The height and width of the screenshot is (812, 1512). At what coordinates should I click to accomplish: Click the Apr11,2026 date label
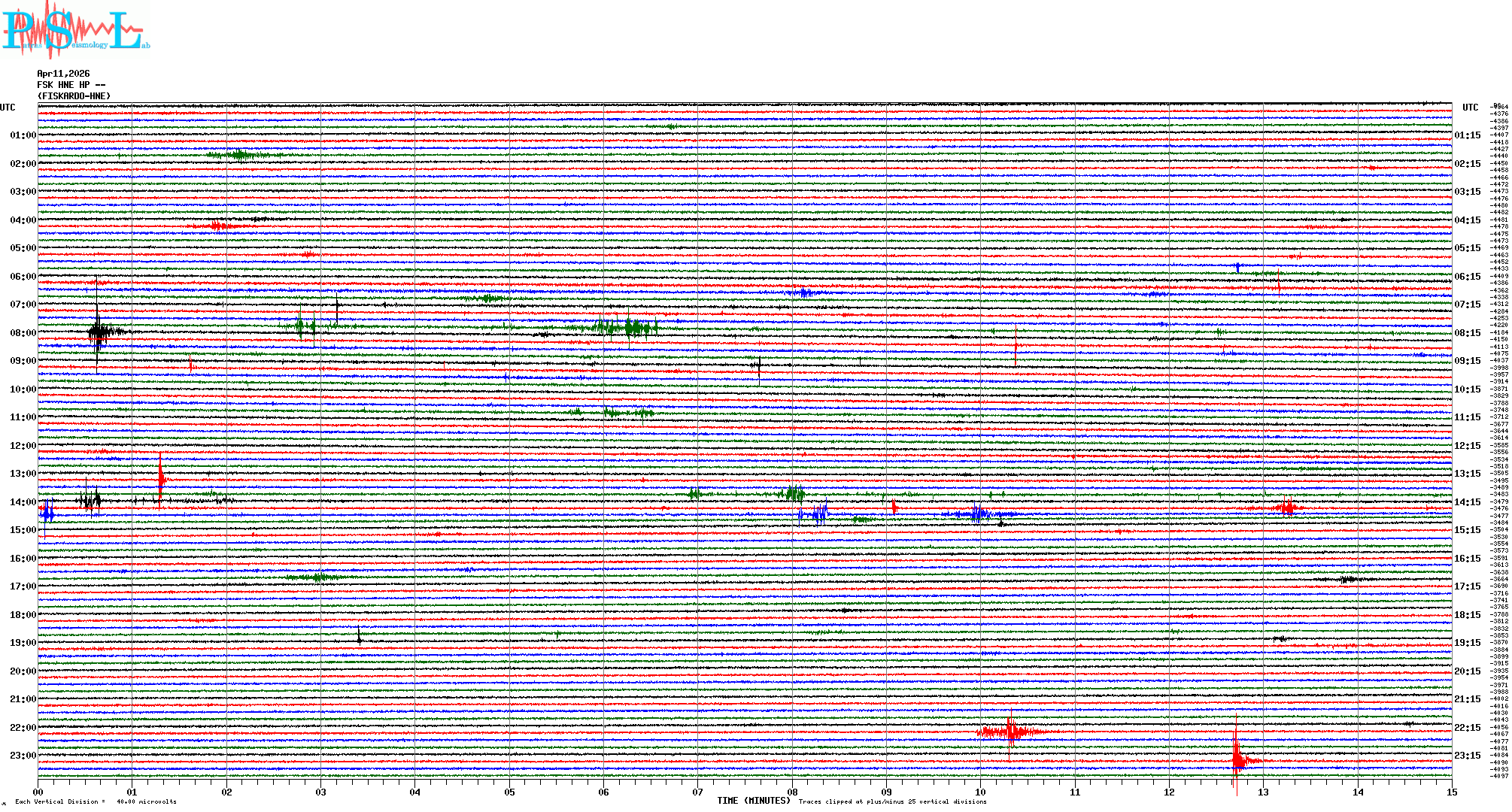click(63, 74)
